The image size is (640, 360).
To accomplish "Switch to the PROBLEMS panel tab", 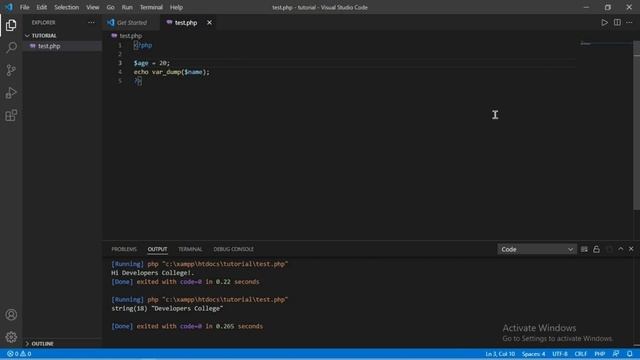I will click(x=124, y=249).
